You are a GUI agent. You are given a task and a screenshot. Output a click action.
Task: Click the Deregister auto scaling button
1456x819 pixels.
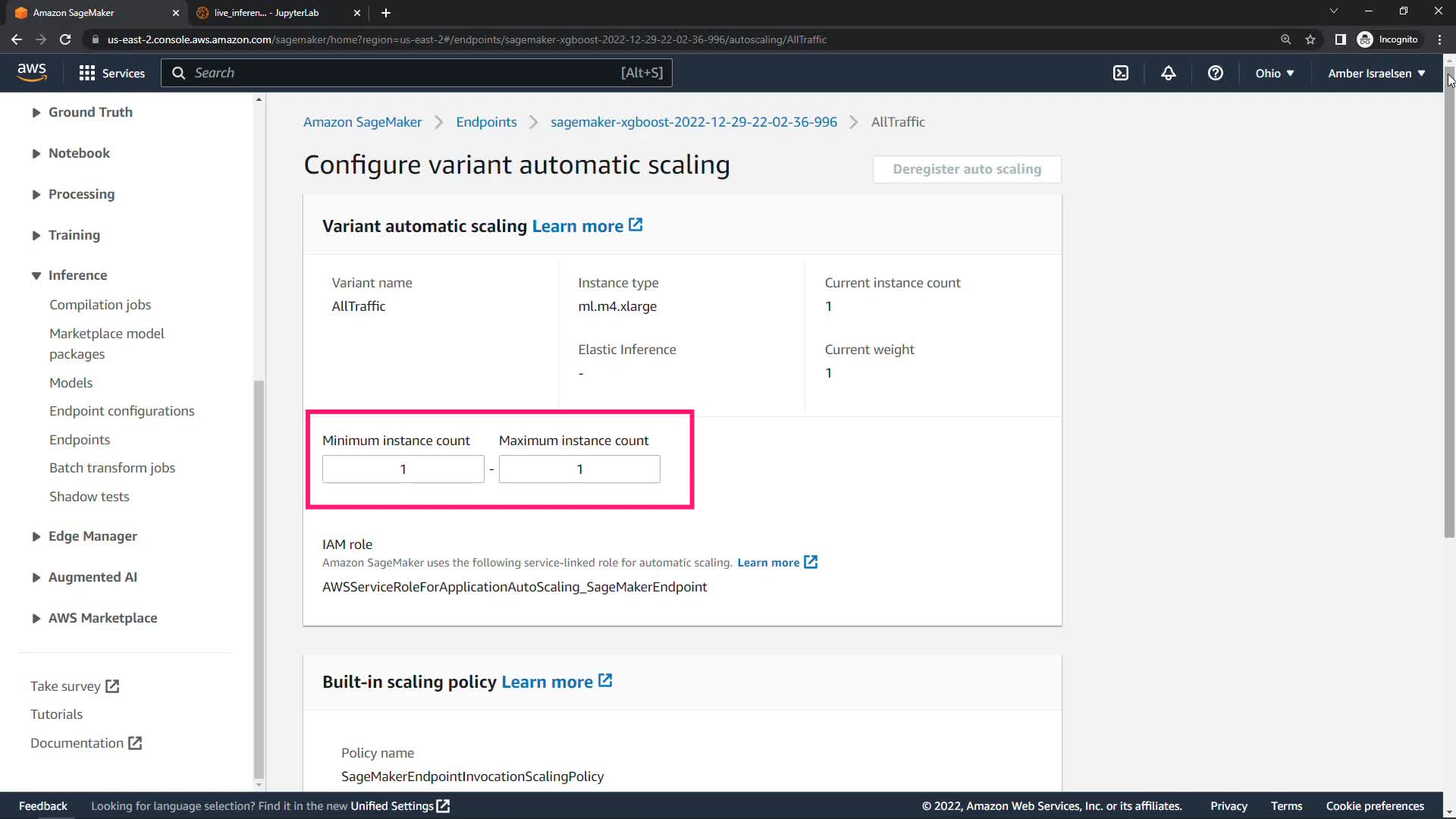(x=966, y=169)
